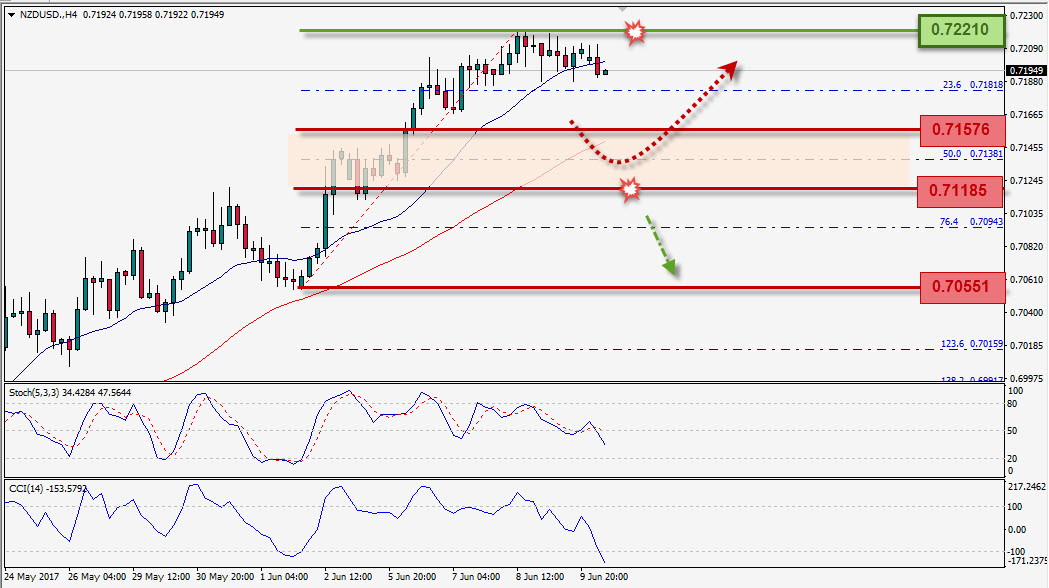Image resolution: width=1049 pixels, height=588 pixels.
Task: Click the Stochastic scale value 20
Action: [1012, 459]
